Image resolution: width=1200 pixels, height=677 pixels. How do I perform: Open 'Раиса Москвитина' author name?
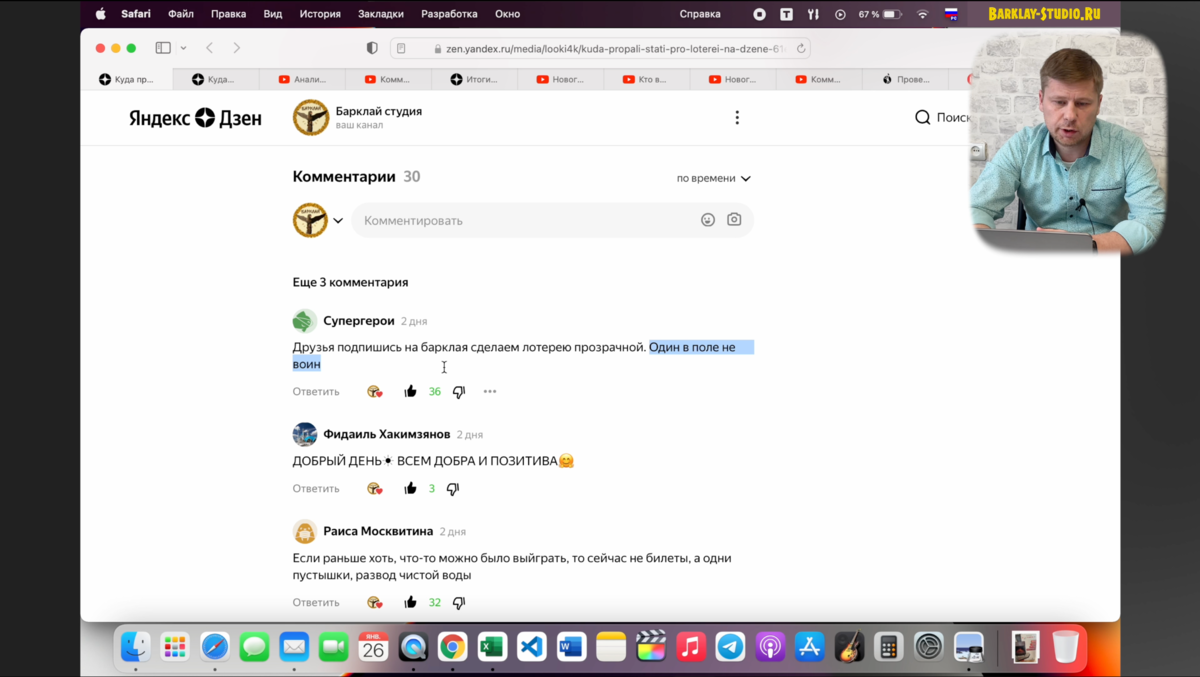tap(378, 531)
